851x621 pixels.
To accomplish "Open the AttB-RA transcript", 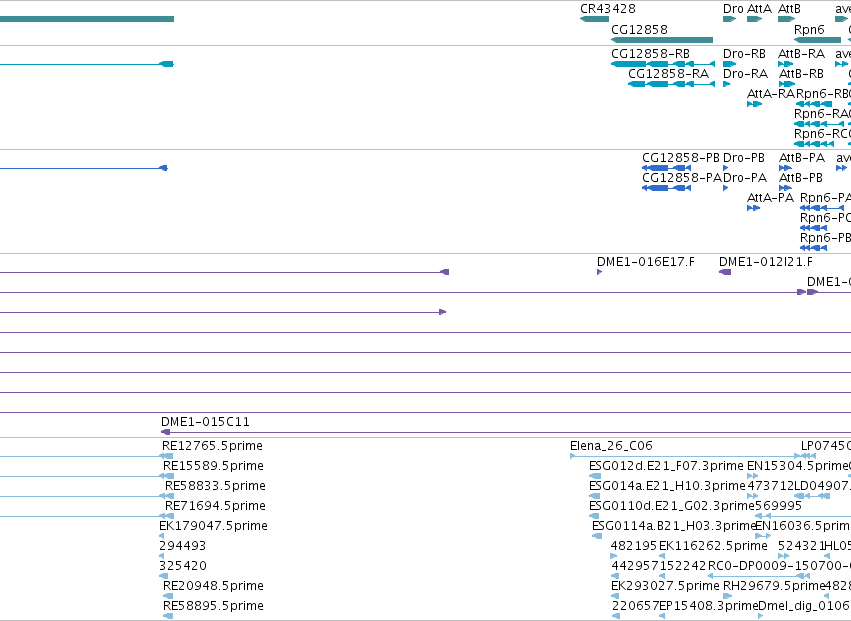I will pyautogui.click(x=785, y=64).
